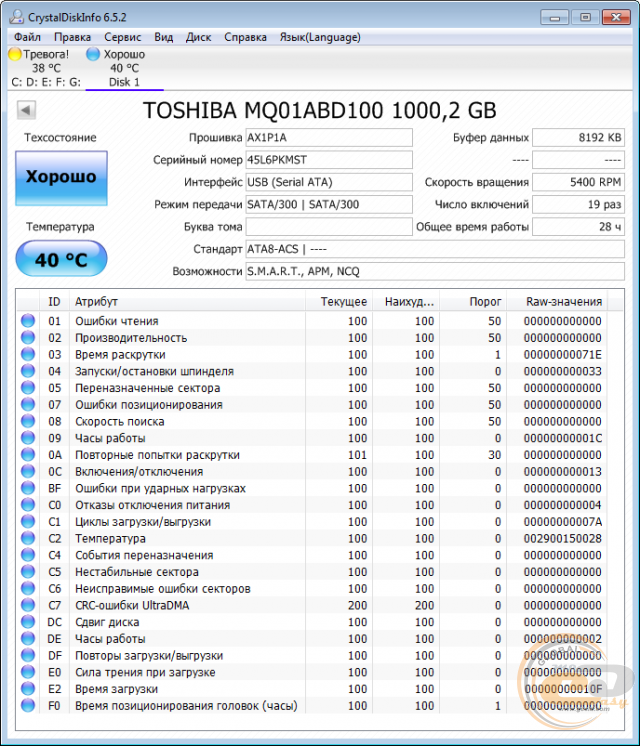Open the Файл menu

27,37
